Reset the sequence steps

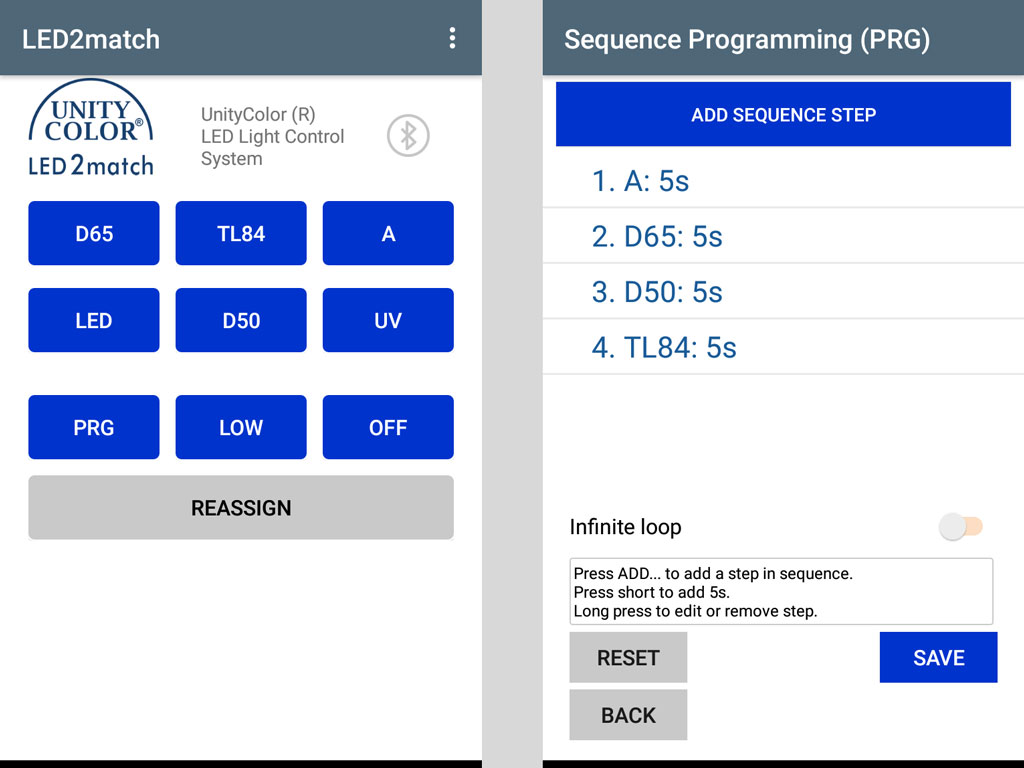(x=628, y=658)
